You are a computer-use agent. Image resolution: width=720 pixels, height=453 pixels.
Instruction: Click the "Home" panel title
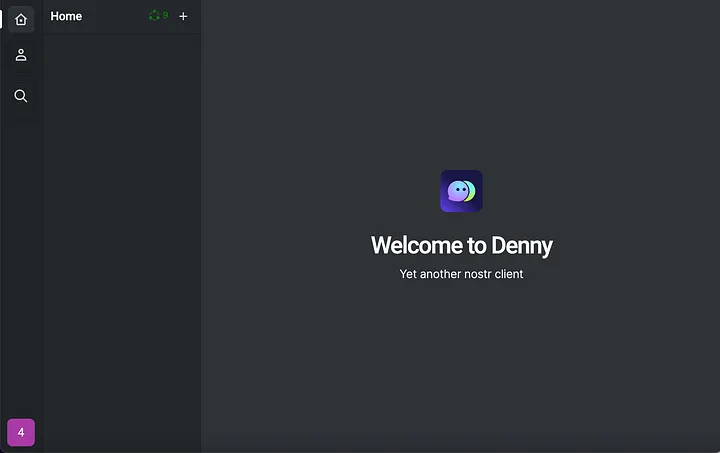coord(66,16)
